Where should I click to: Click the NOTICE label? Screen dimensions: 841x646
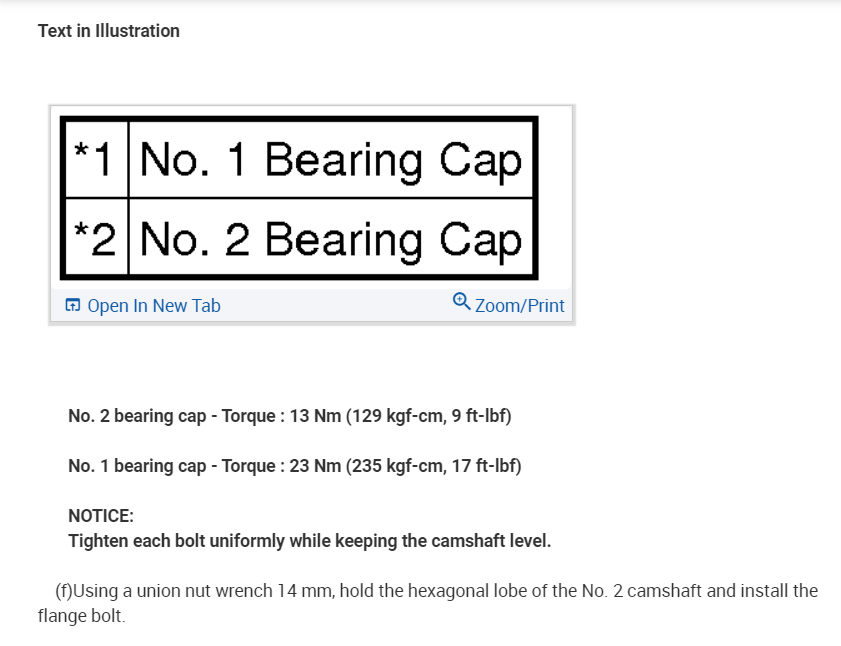point(101,516)
